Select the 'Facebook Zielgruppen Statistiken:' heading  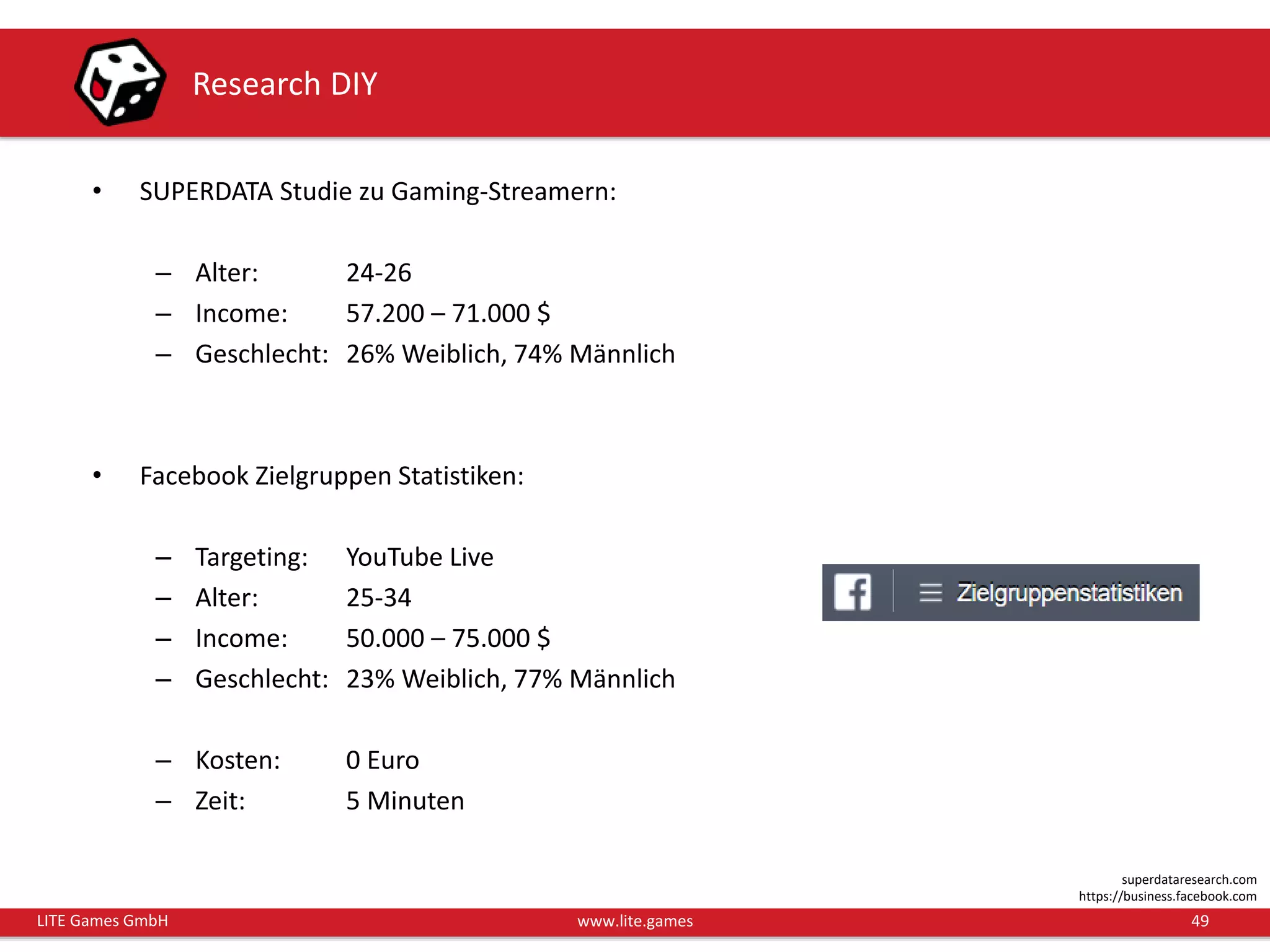332,476
